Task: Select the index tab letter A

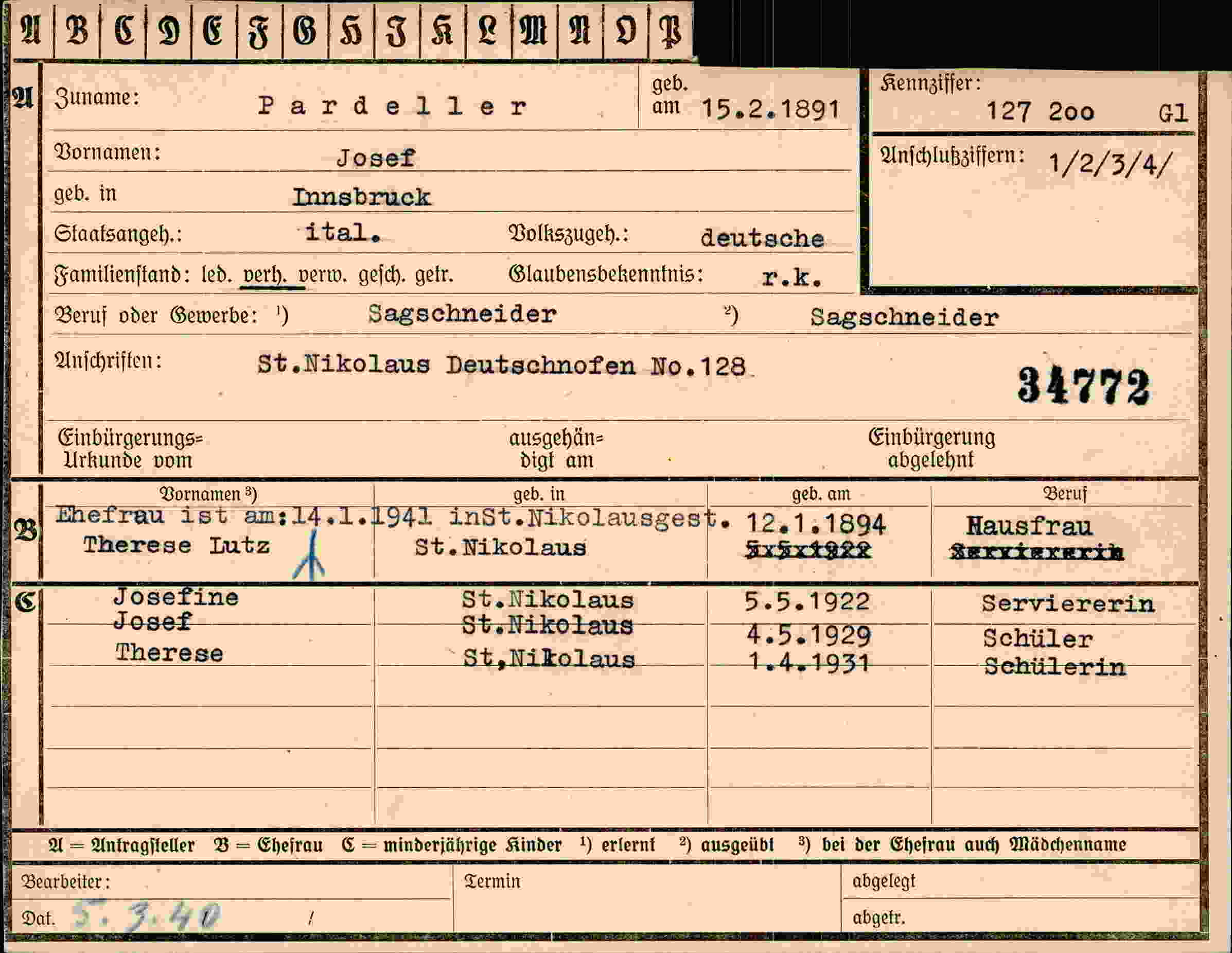Action: [31, 29]
